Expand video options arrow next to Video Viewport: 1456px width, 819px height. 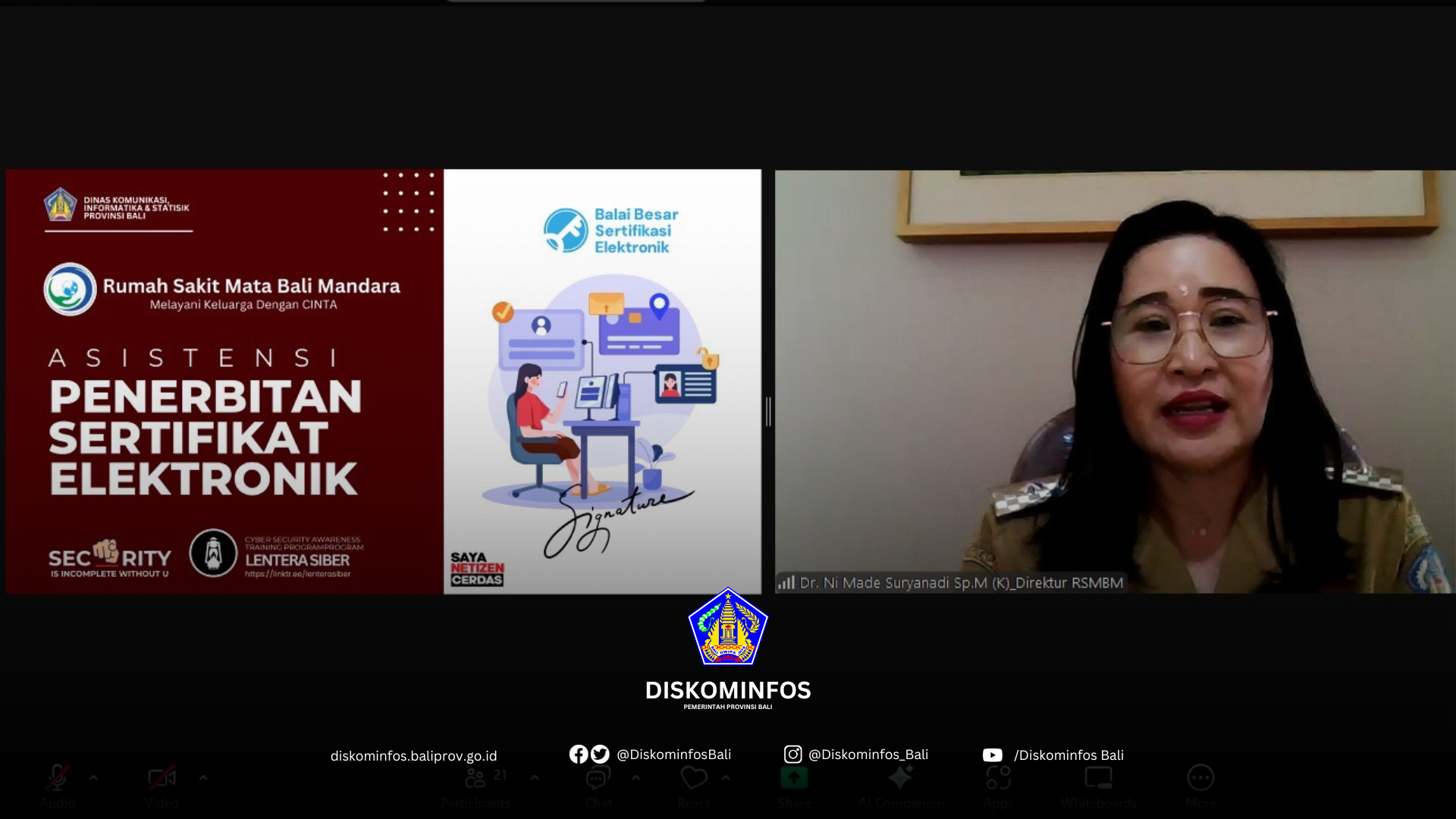[203, 777]
